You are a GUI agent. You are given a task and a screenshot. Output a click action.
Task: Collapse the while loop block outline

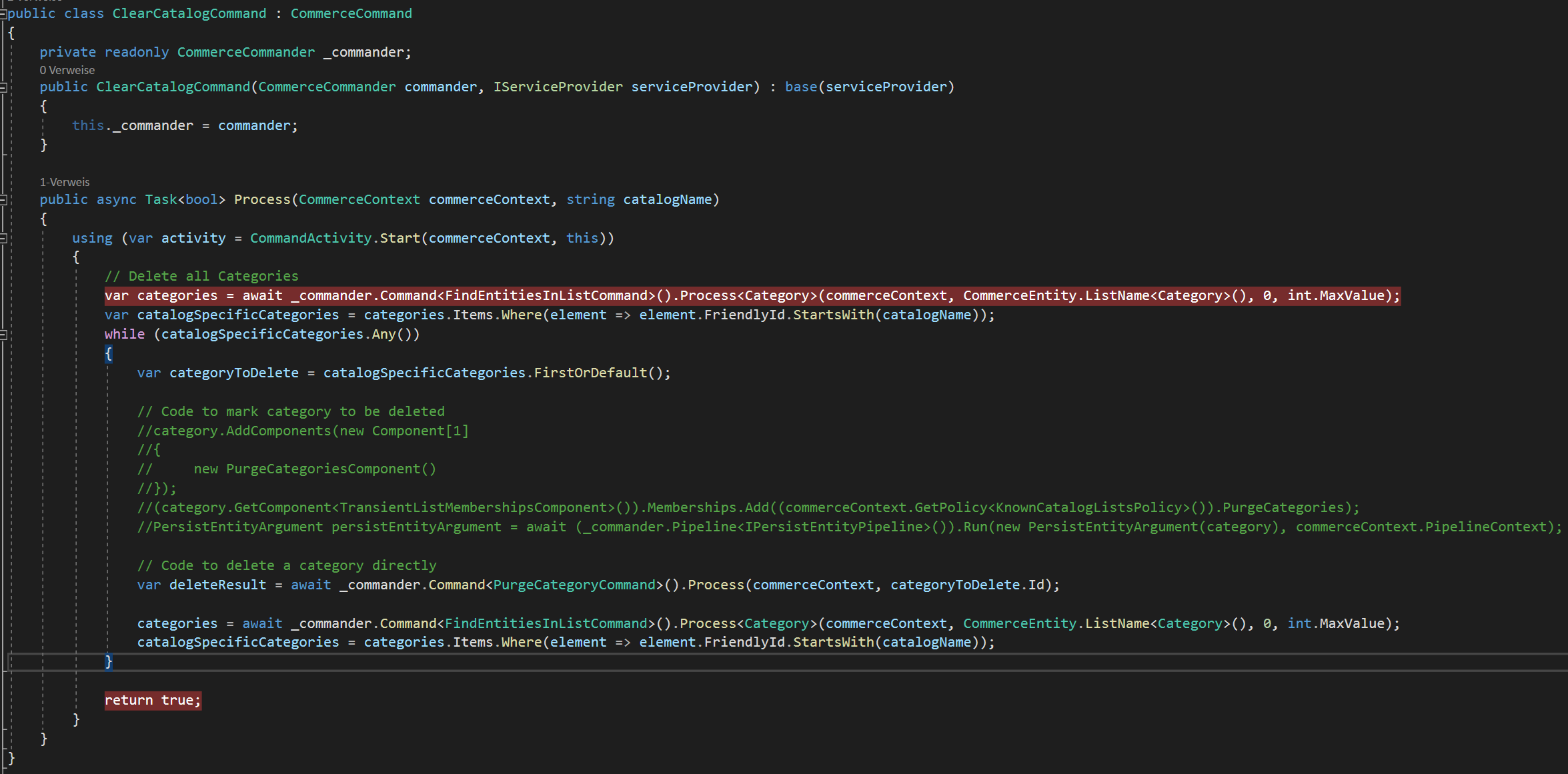point(3,335)
